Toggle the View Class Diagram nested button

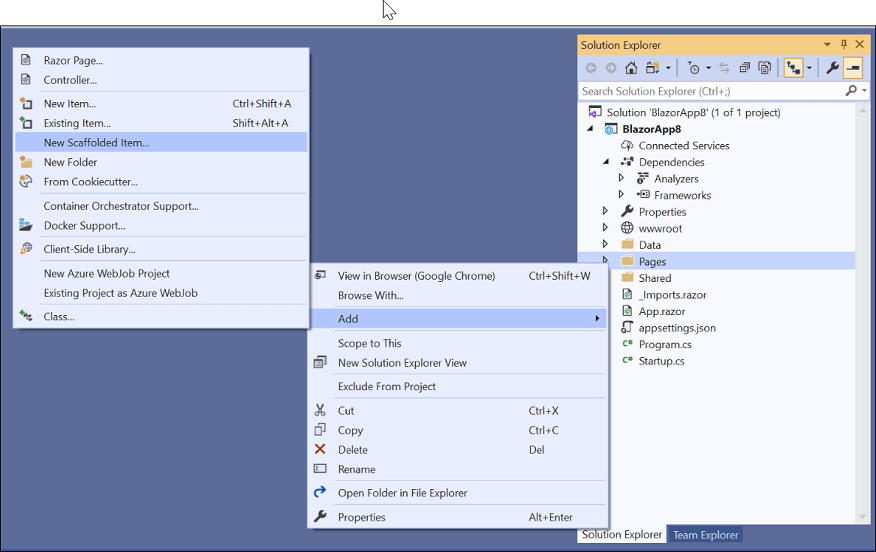click(x=792, y=68)
